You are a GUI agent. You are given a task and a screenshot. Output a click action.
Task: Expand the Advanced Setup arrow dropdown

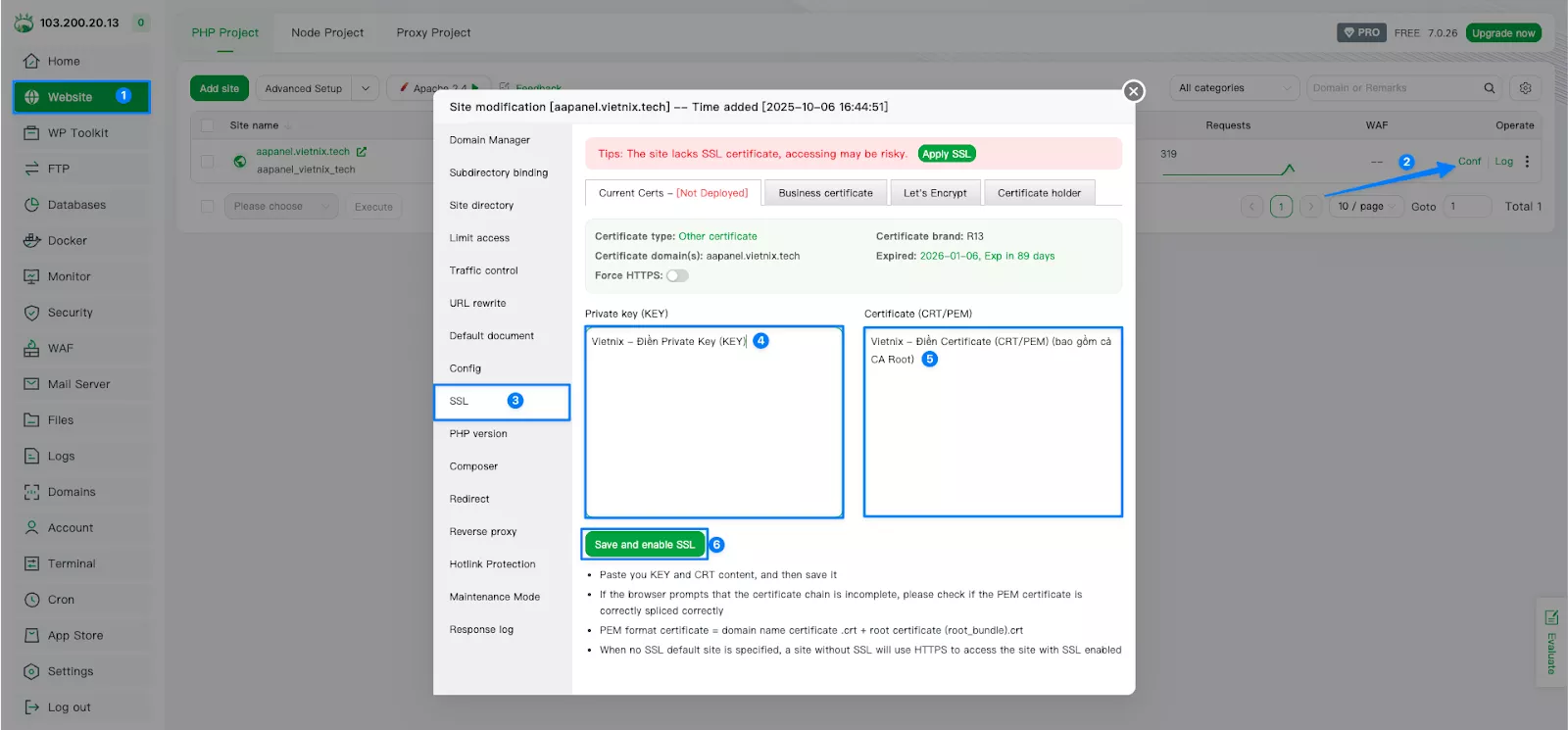(x=366, y=88)
